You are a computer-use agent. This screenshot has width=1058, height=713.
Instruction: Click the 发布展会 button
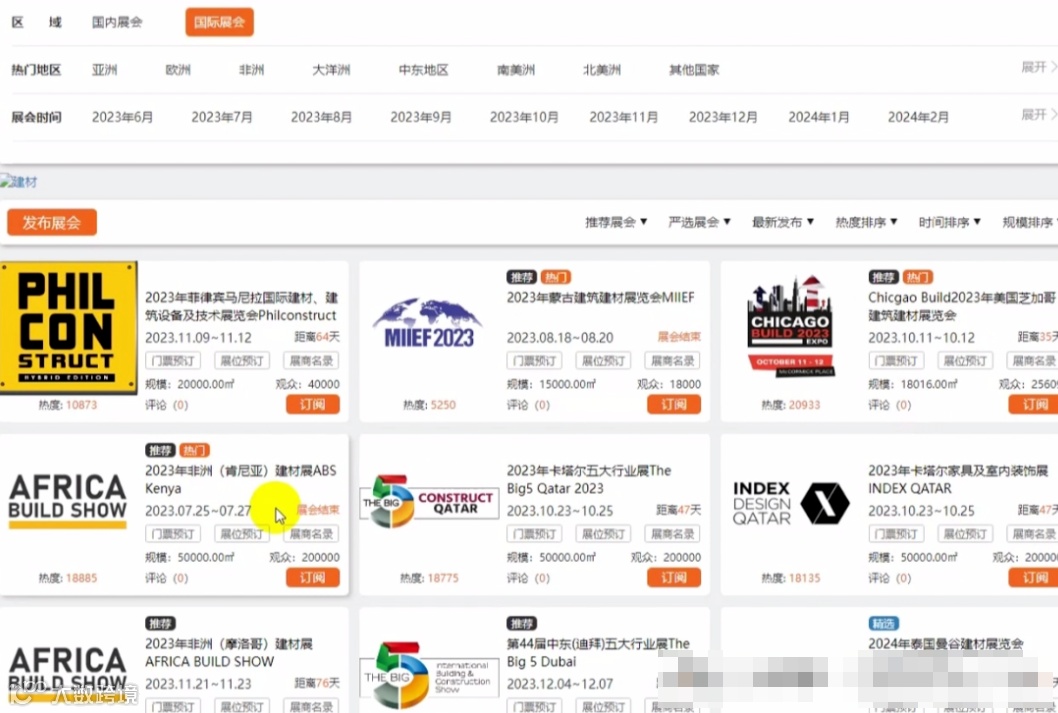[x=52, y=223]
